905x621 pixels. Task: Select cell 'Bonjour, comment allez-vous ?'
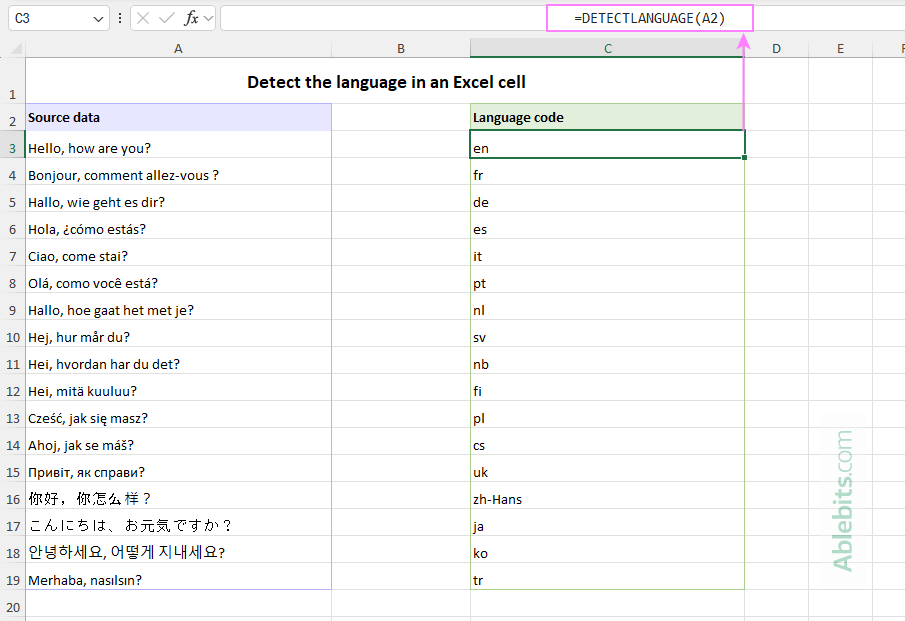pyautogui.click(x=178, y=171)
